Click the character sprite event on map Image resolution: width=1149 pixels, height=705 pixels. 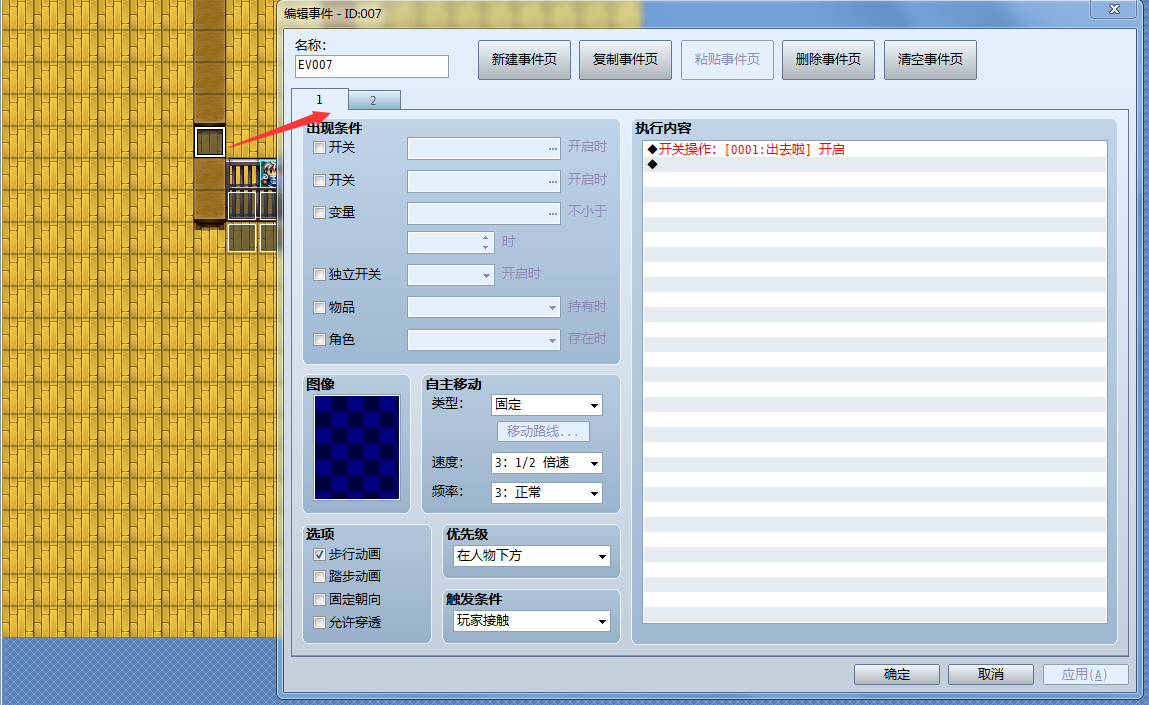point(268,174)
